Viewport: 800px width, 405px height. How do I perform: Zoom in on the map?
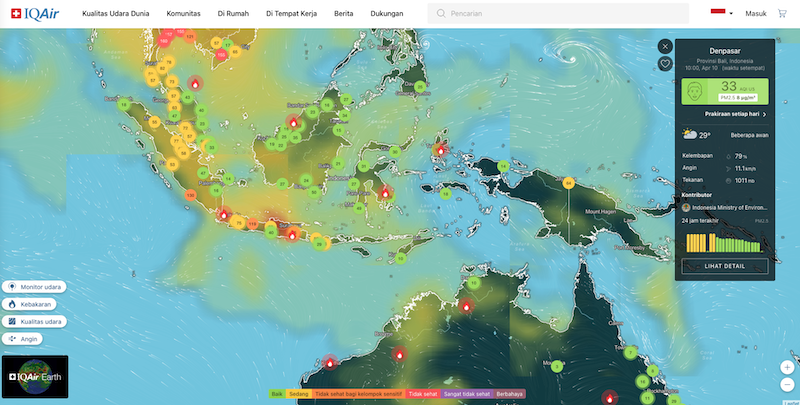pyautogui.click(x=787, y=367)
